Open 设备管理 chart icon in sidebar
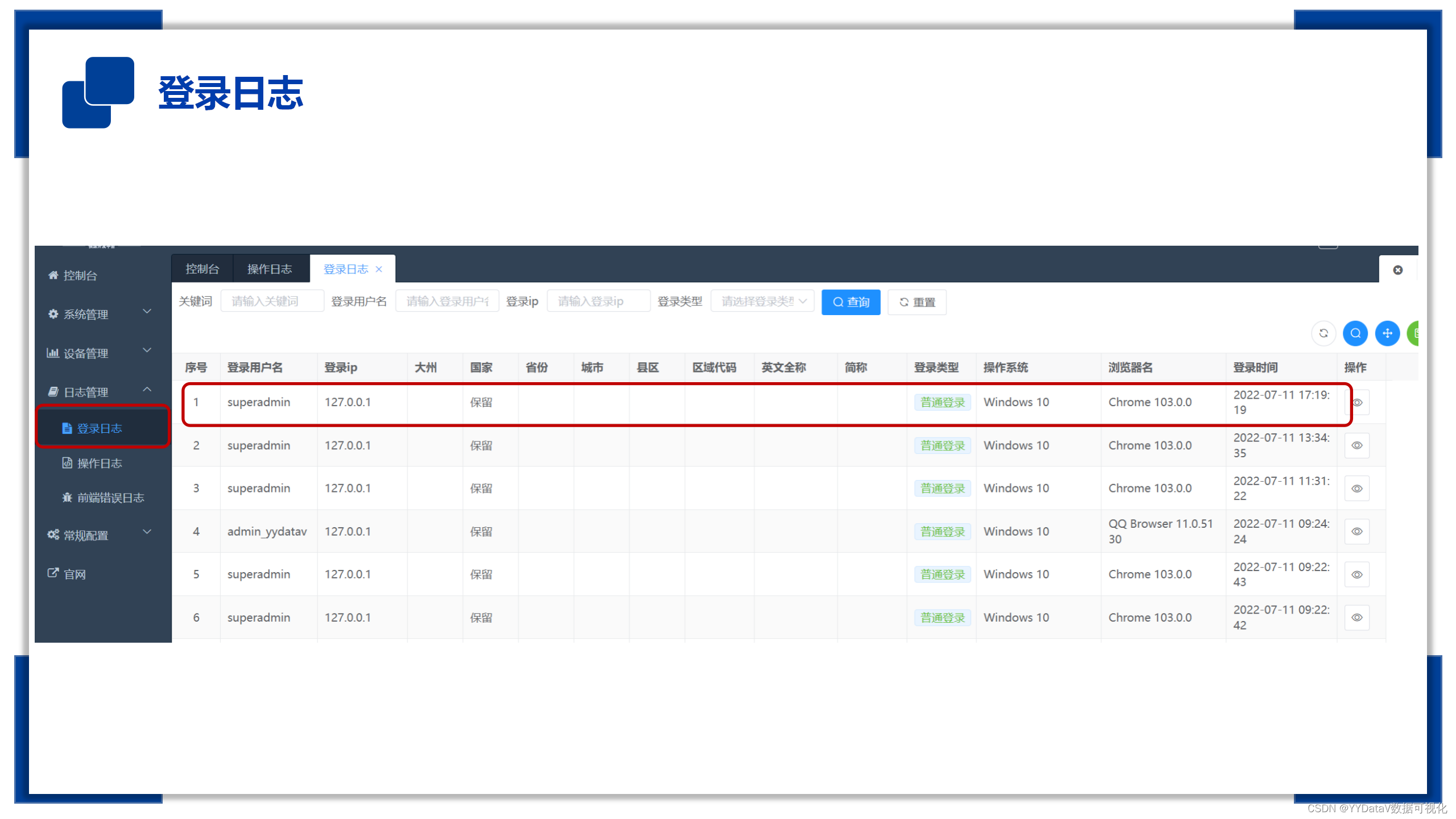The height and width of the screenshot is (819, 1456). pos(53,353)
